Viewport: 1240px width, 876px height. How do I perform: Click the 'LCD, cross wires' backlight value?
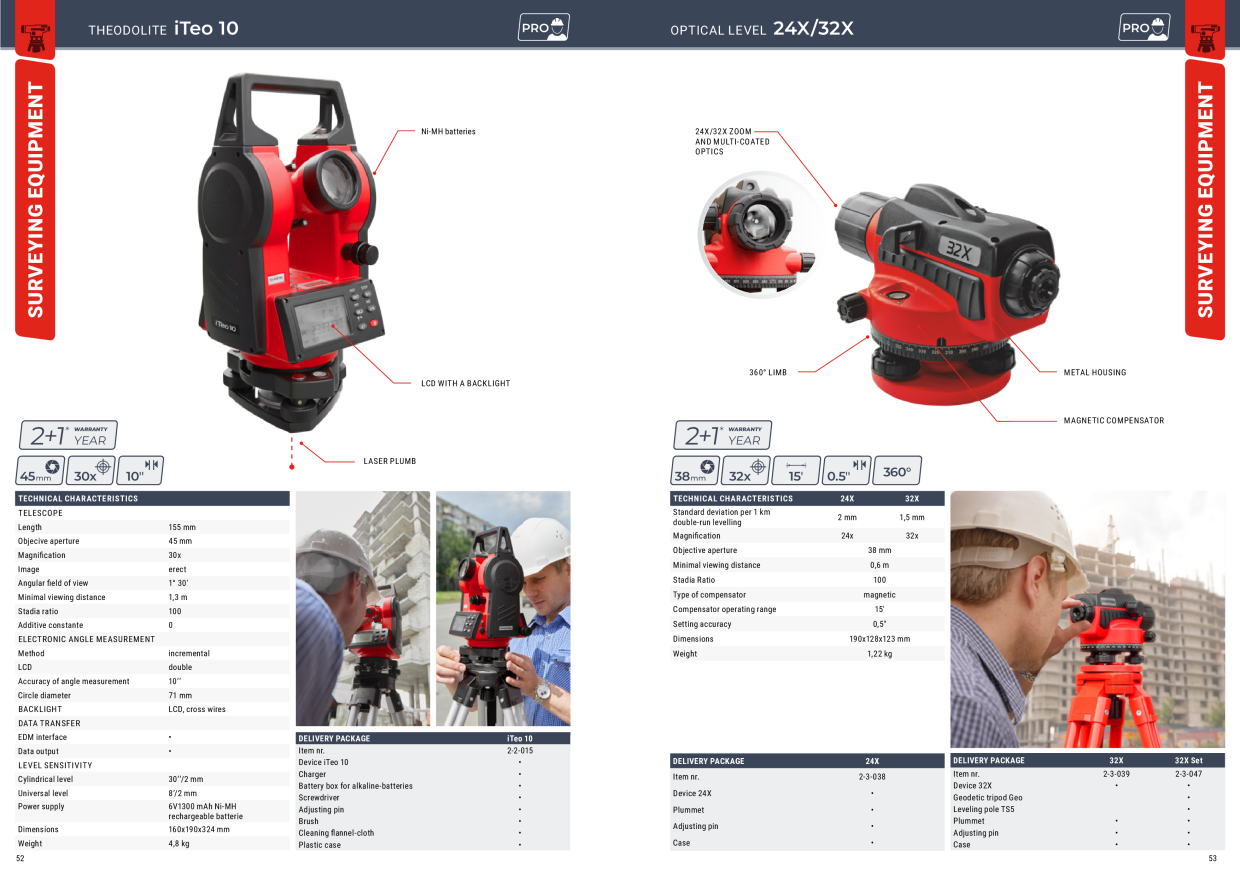[197, 709]
